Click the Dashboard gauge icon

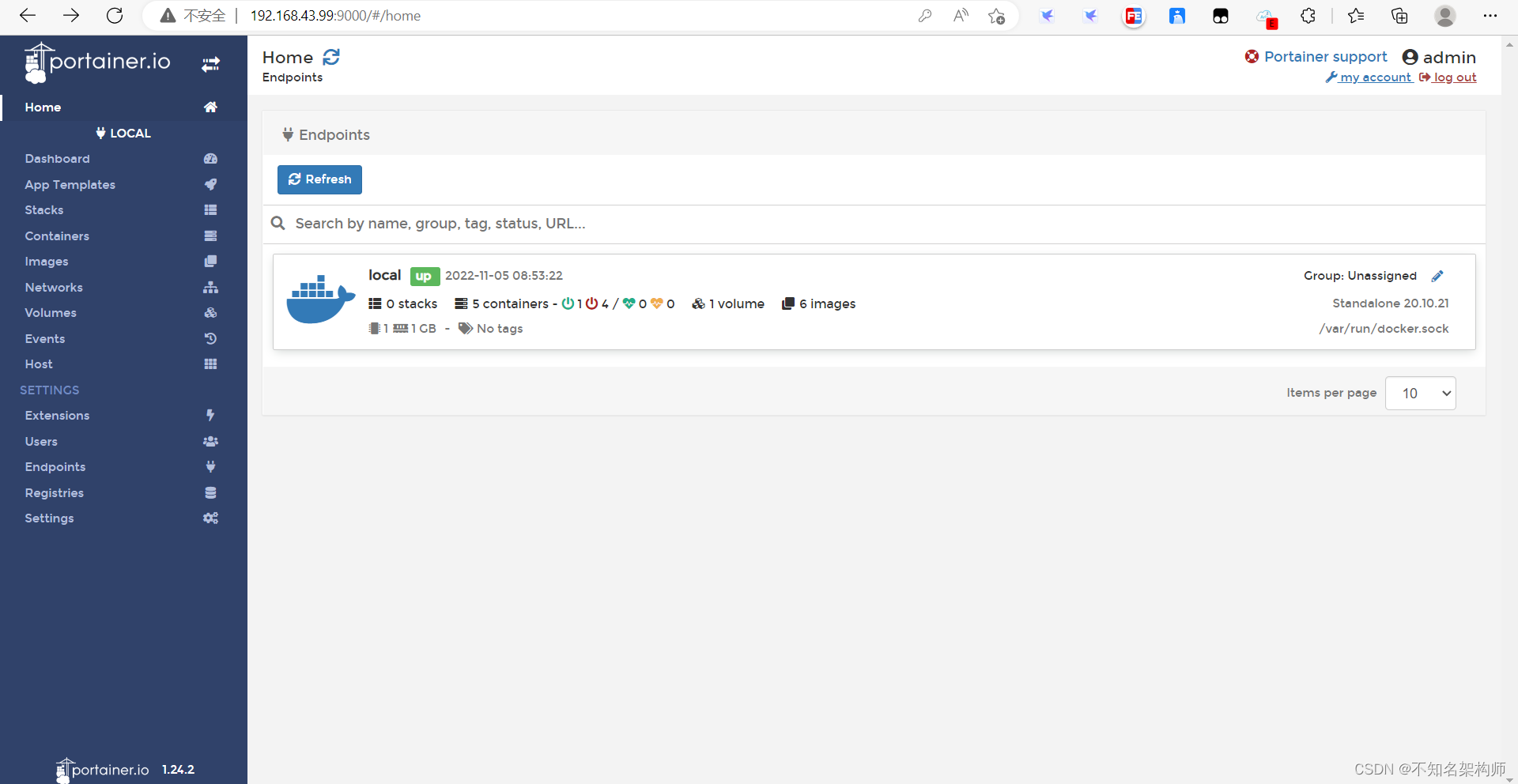pyautogui.click(x=210, y=159)
